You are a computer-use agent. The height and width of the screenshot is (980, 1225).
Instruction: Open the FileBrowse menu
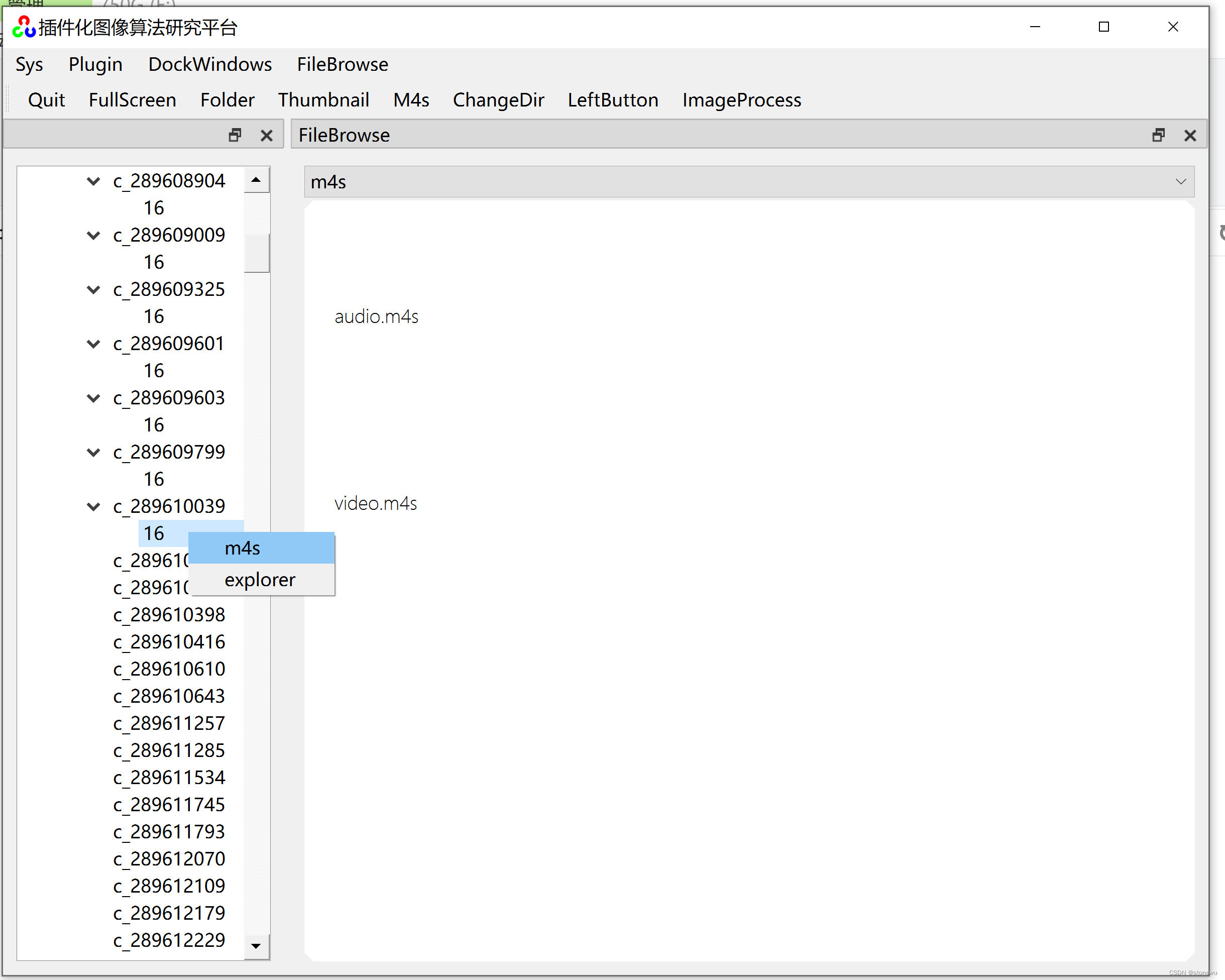(x=343, y=64)
